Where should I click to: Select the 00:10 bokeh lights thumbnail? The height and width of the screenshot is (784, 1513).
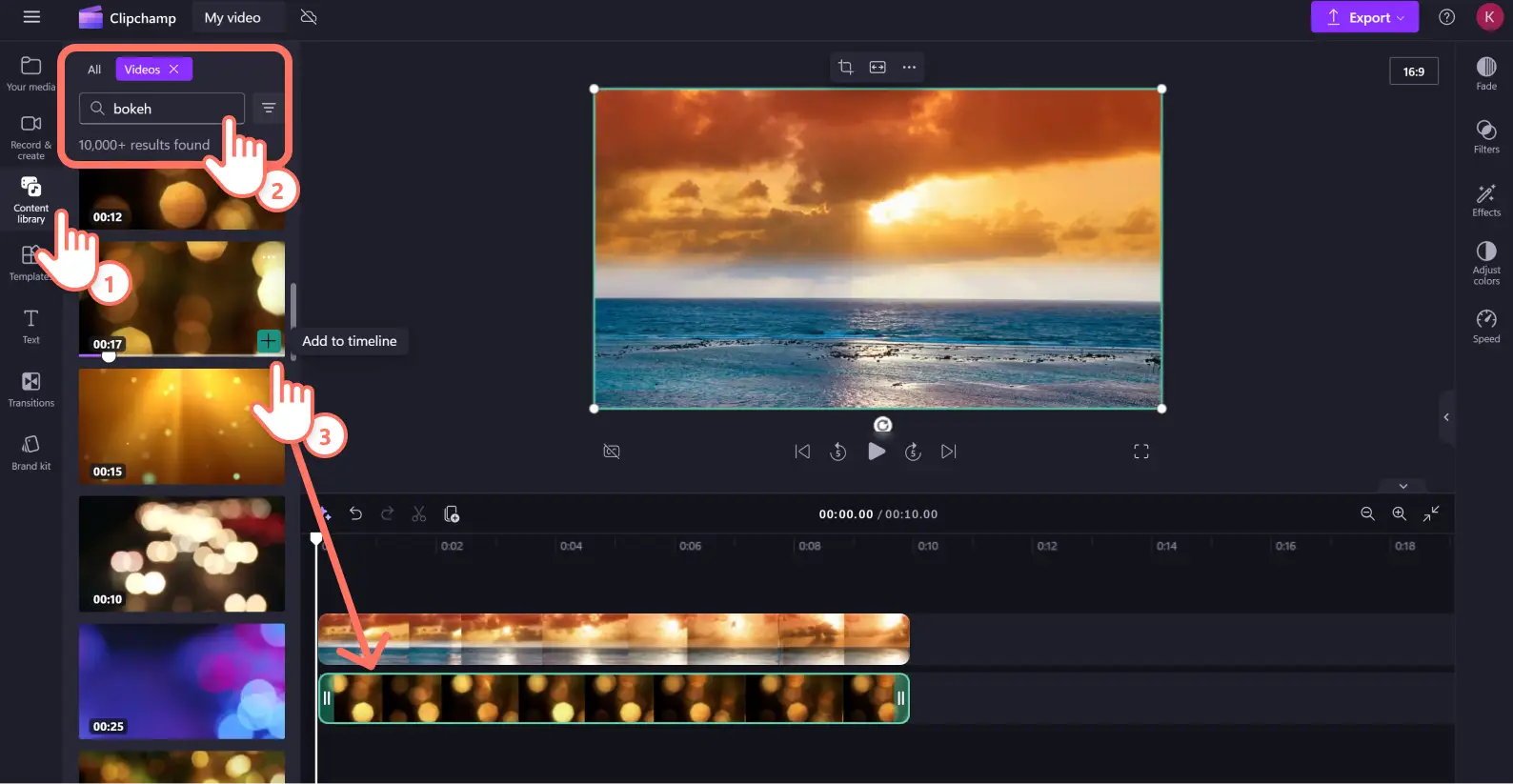181,553
